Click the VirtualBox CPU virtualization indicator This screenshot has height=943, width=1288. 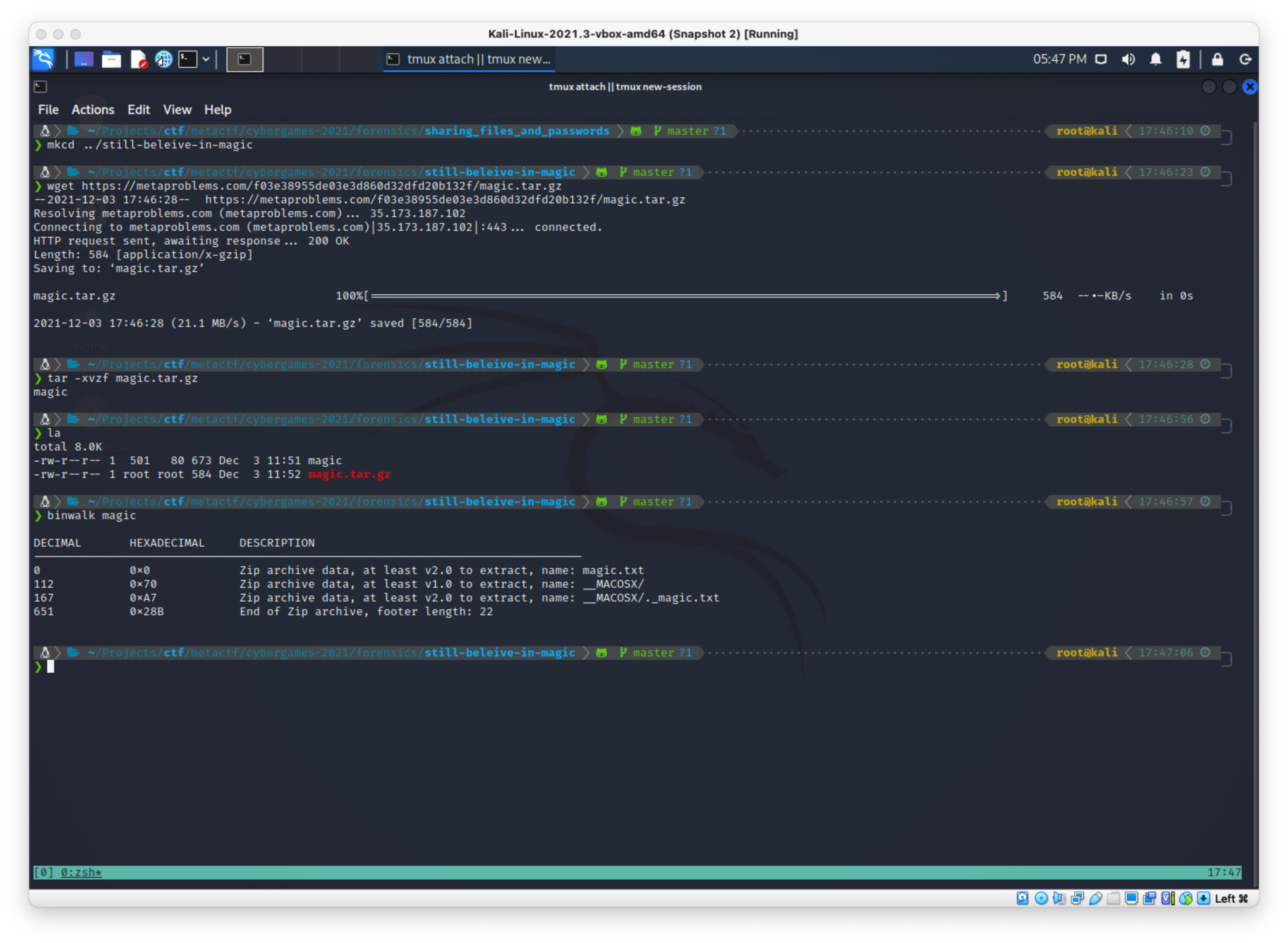(1167, 898)
